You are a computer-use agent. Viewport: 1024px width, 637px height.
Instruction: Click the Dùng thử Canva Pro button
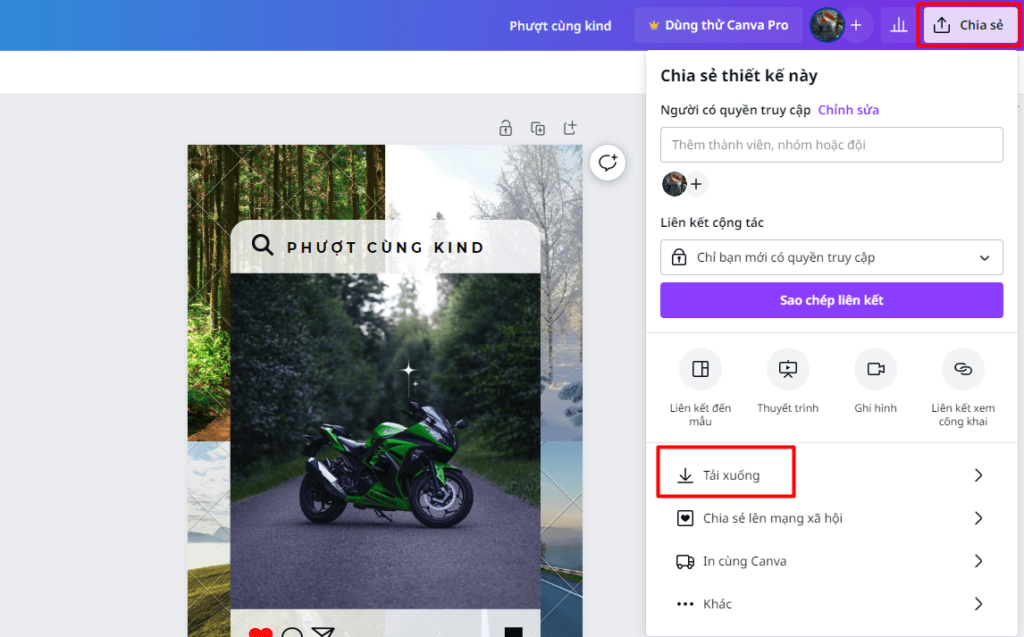718,25
